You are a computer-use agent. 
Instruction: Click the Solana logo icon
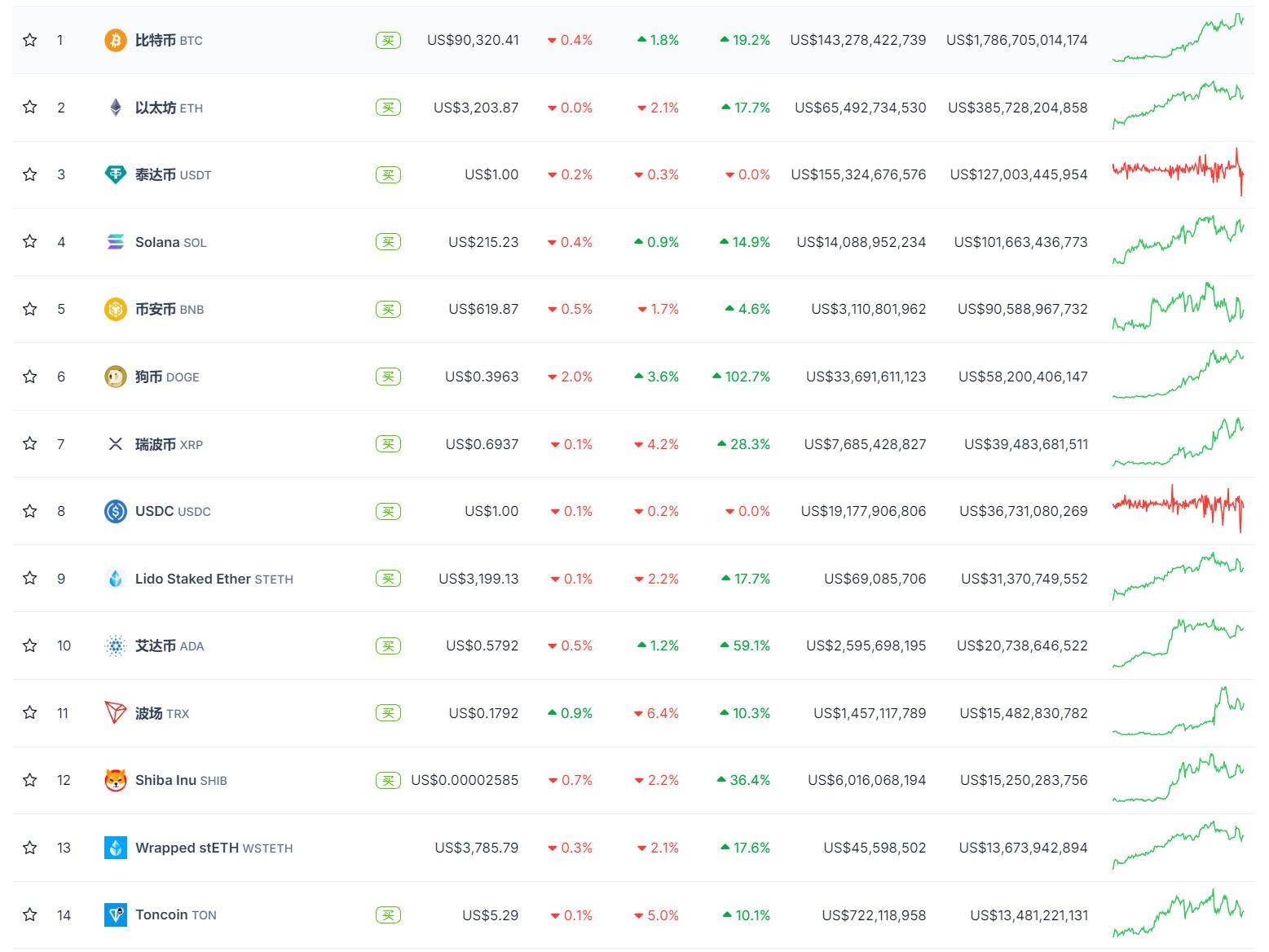[x=116, y=242]
